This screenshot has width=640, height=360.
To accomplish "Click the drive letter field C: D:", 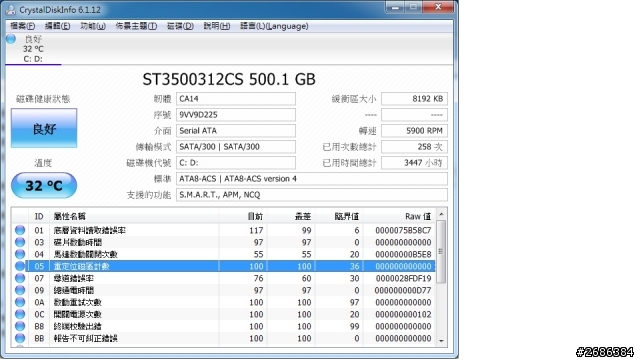I will pyautogui.click(x=236, y=162).
